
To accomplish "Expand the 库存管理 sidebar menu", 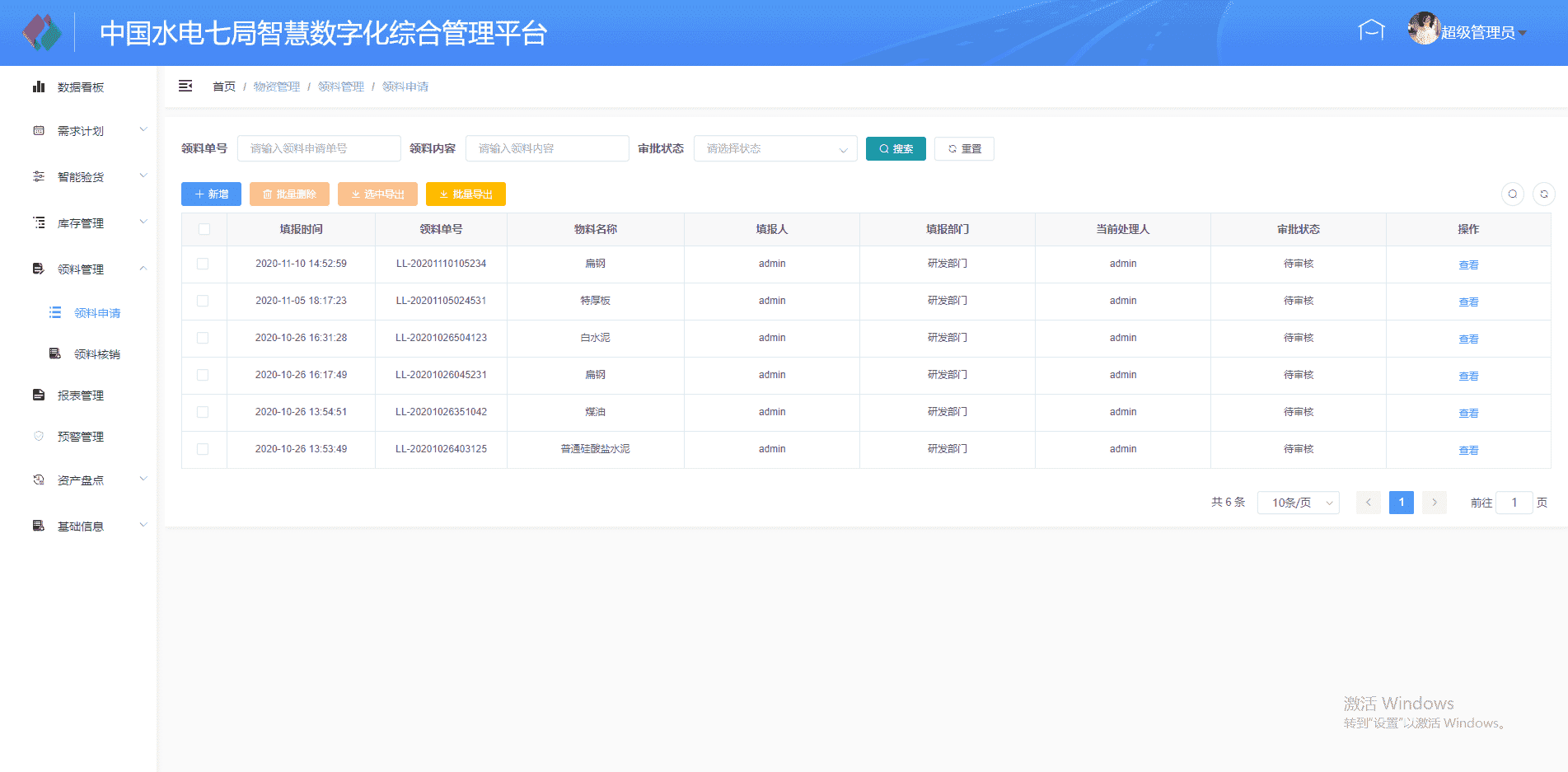I will [x=80, y=223].
